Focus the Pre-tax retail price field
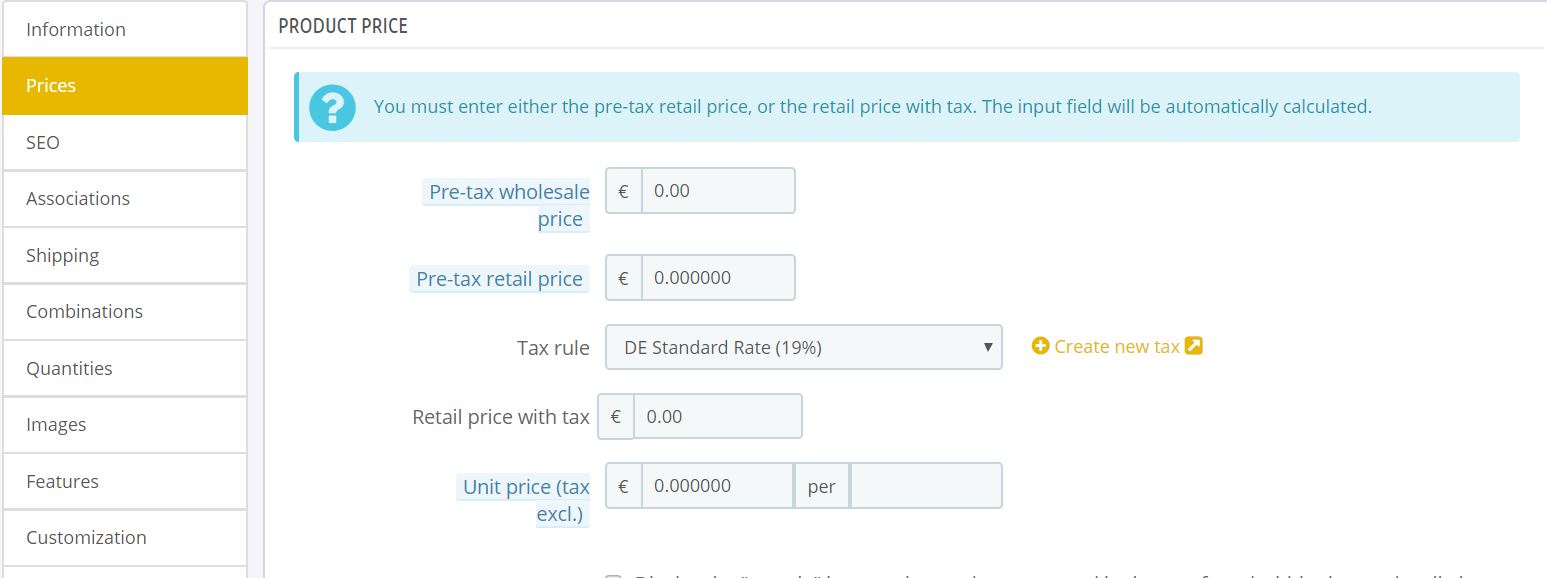 [x=717, y=277]
